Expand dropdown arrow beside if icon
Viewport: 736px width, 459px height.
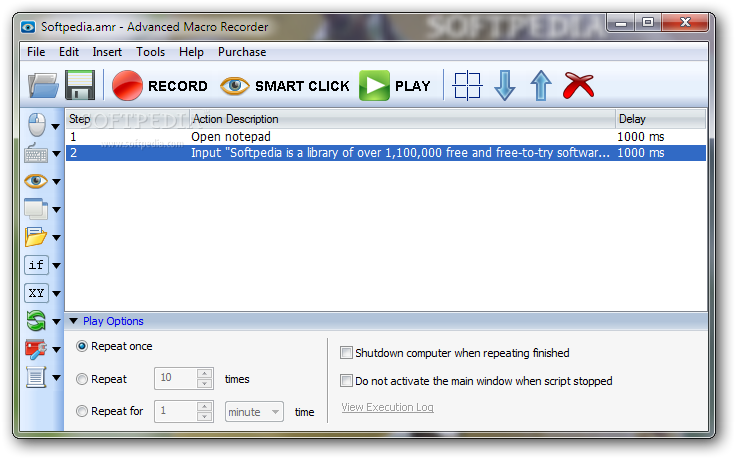[56, 266]
